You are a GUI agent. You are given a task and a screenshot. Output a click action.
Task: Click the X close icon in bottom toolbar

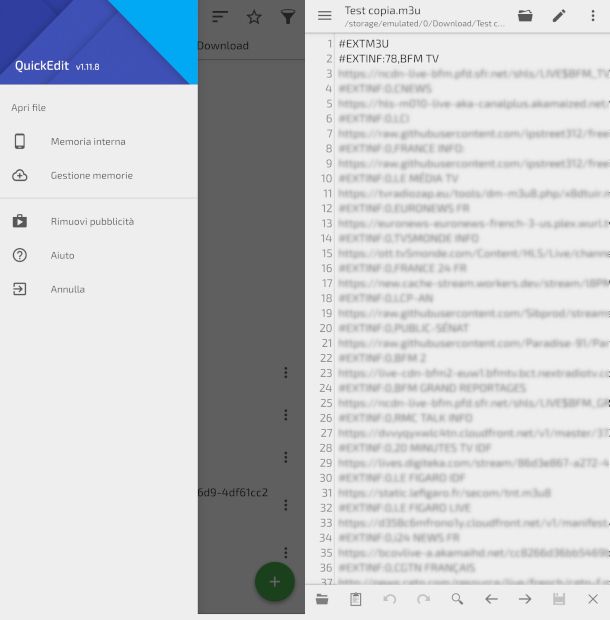(x=593, y=599)
